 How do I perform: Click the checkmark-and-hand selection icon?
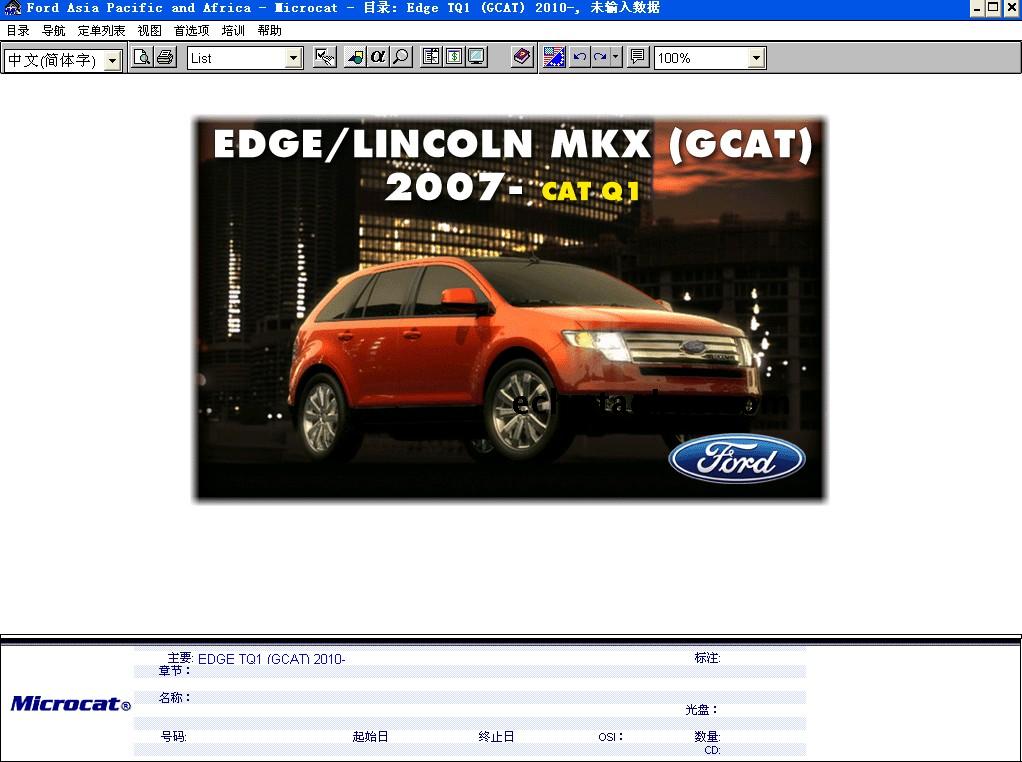(x=324, y=57)
